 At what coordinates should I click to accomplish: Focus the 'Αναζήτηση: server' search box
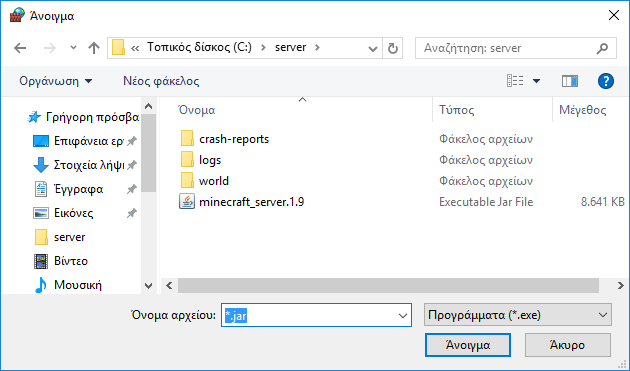515,48
